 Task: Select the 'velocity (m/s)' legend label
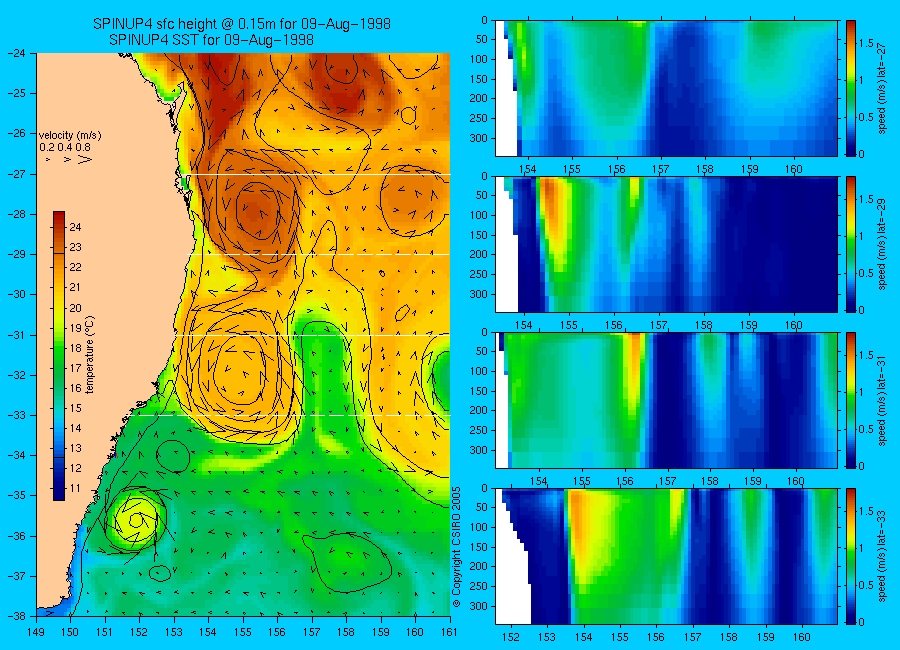(70, 136)
